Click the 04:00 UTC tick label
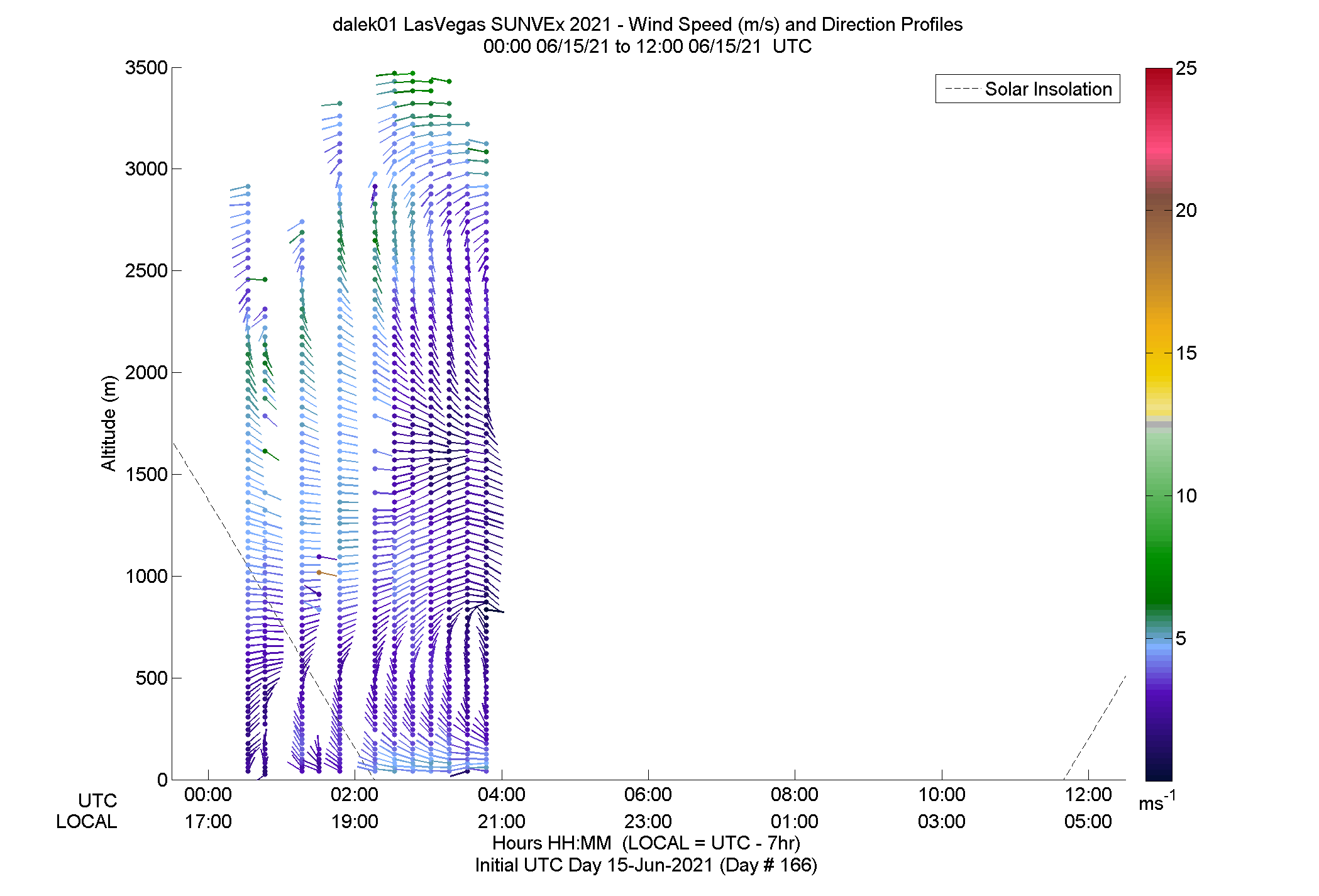 (x=502, y=794)
